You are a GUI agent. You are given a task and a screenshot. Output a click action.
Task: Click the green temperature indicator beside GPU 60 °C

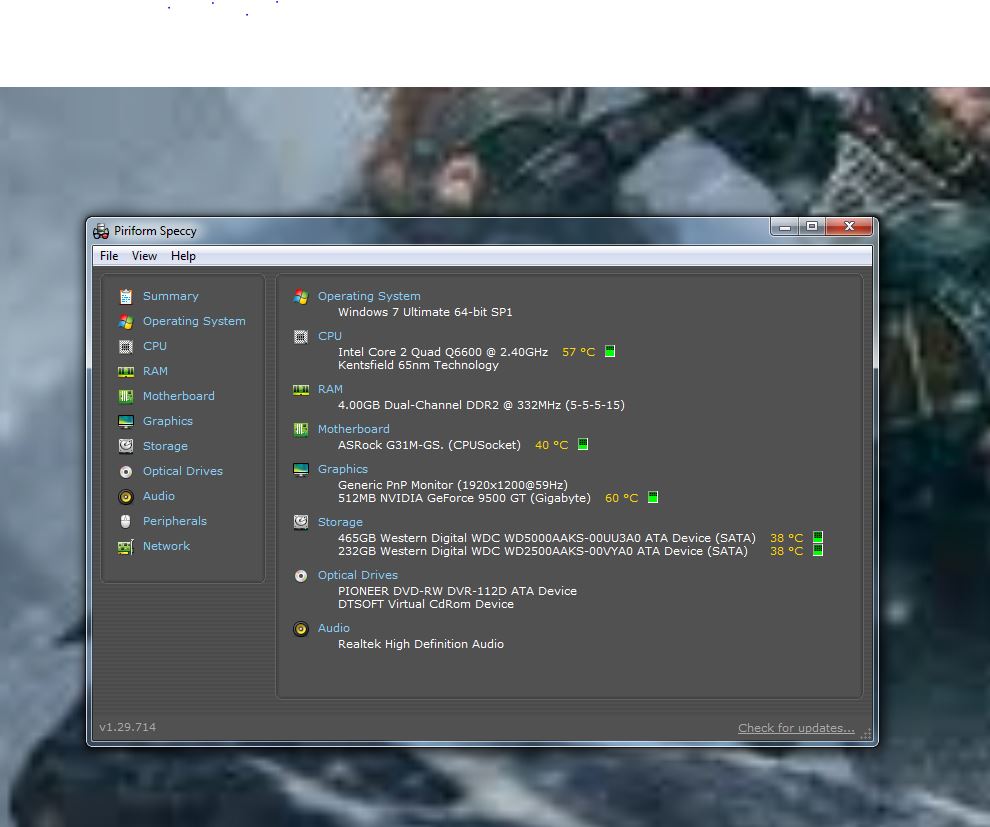pos(653,497)
